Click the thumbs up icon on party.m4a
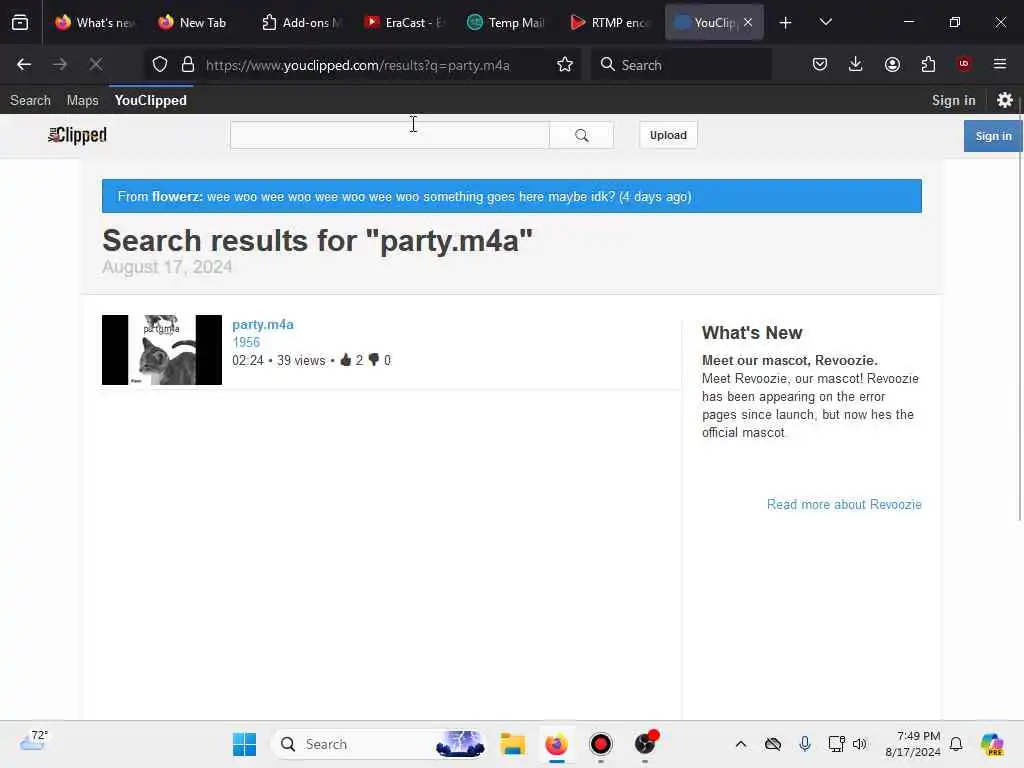 [x=345, y=360]
